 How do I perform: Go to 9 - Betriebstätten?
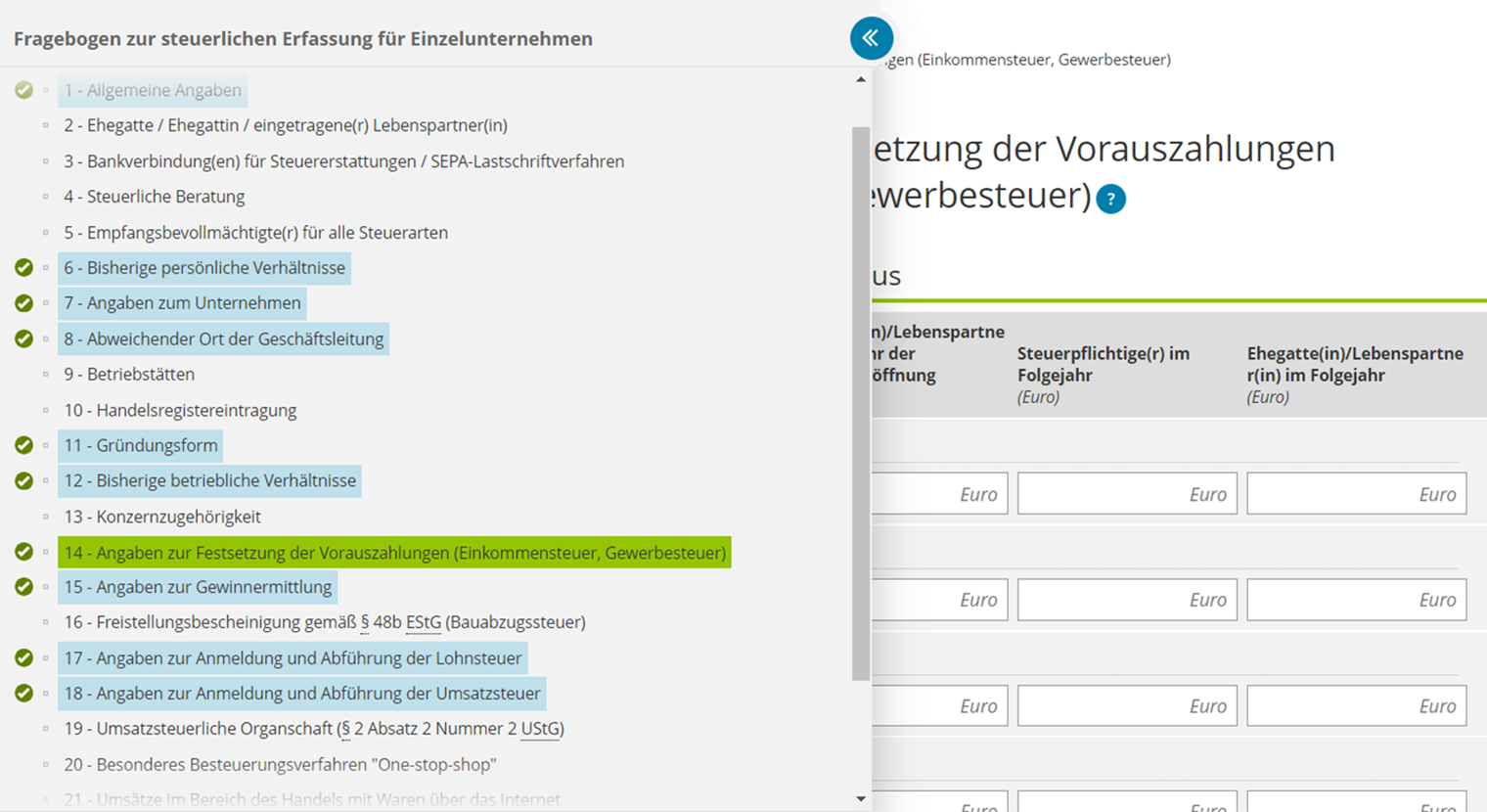point(129,375)
